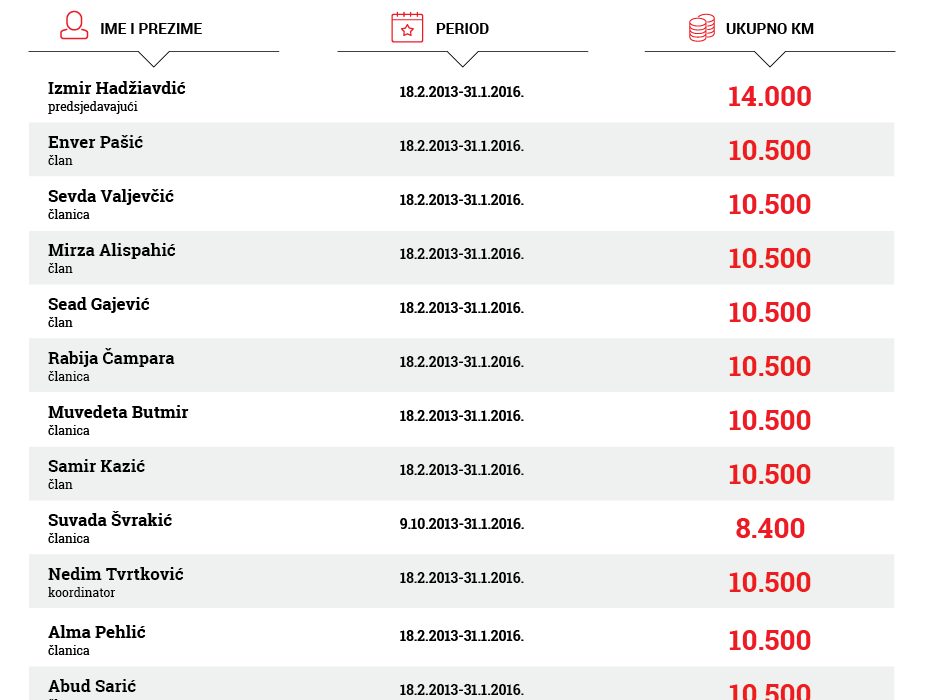This screenshot has height=700, width=926.
Task: Open the name Izmir Hadžiavdić
Action: pos(117,88)
